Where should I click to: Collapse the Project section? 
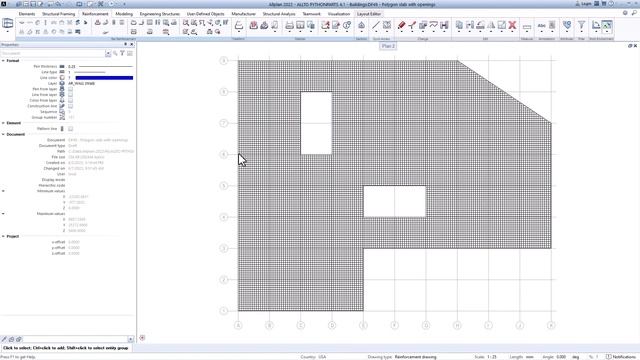[x=3, y=236]
